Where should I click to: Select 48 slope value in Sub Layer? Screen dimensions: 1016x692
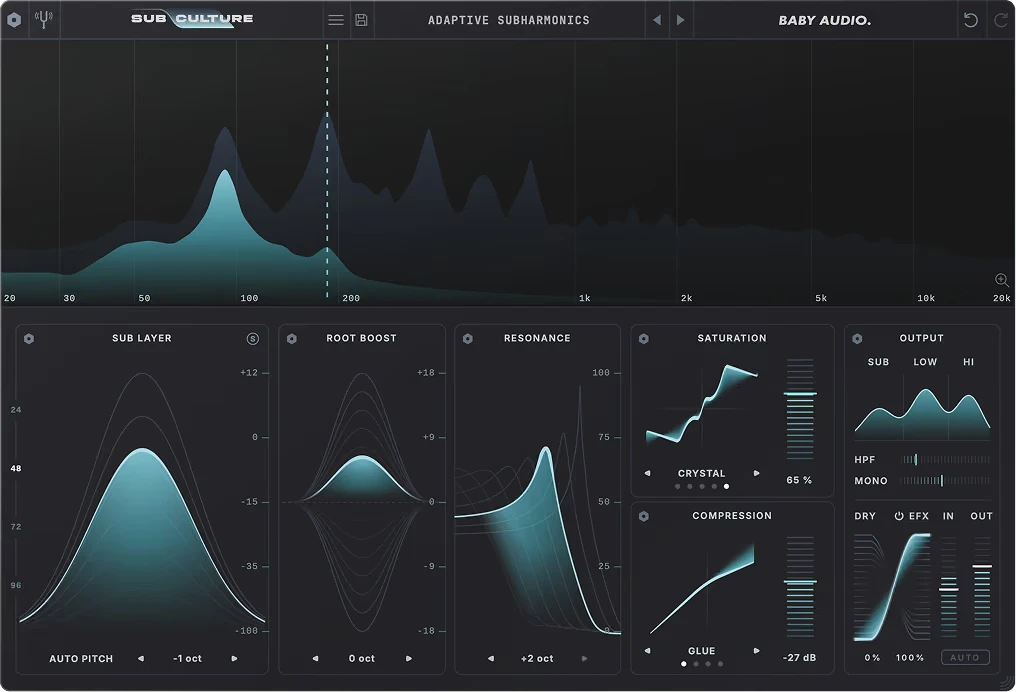(x=16, y=468)
